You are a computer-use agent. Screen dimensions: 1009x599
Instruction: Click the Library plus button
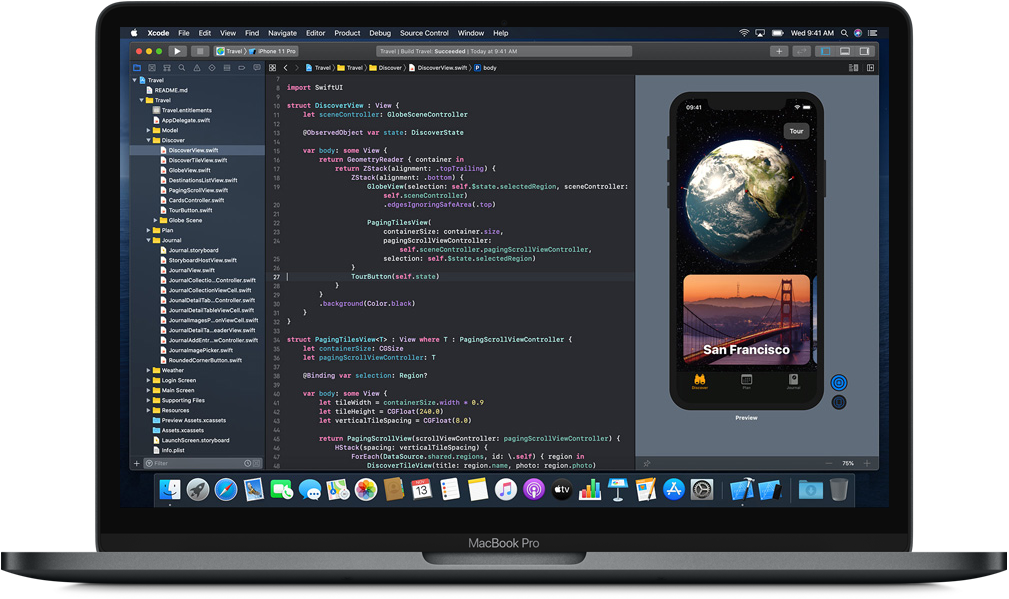point(779,51)
